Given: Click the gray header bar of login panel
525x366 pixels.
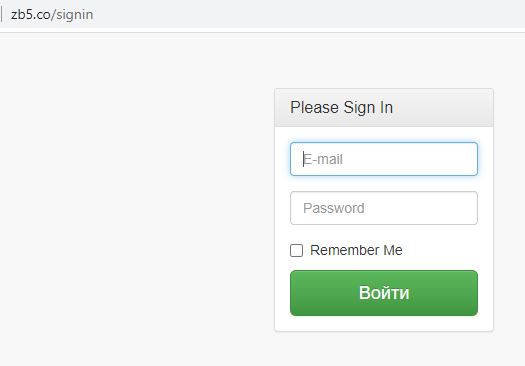Looking at the screenshot, I should click(384, 108).
